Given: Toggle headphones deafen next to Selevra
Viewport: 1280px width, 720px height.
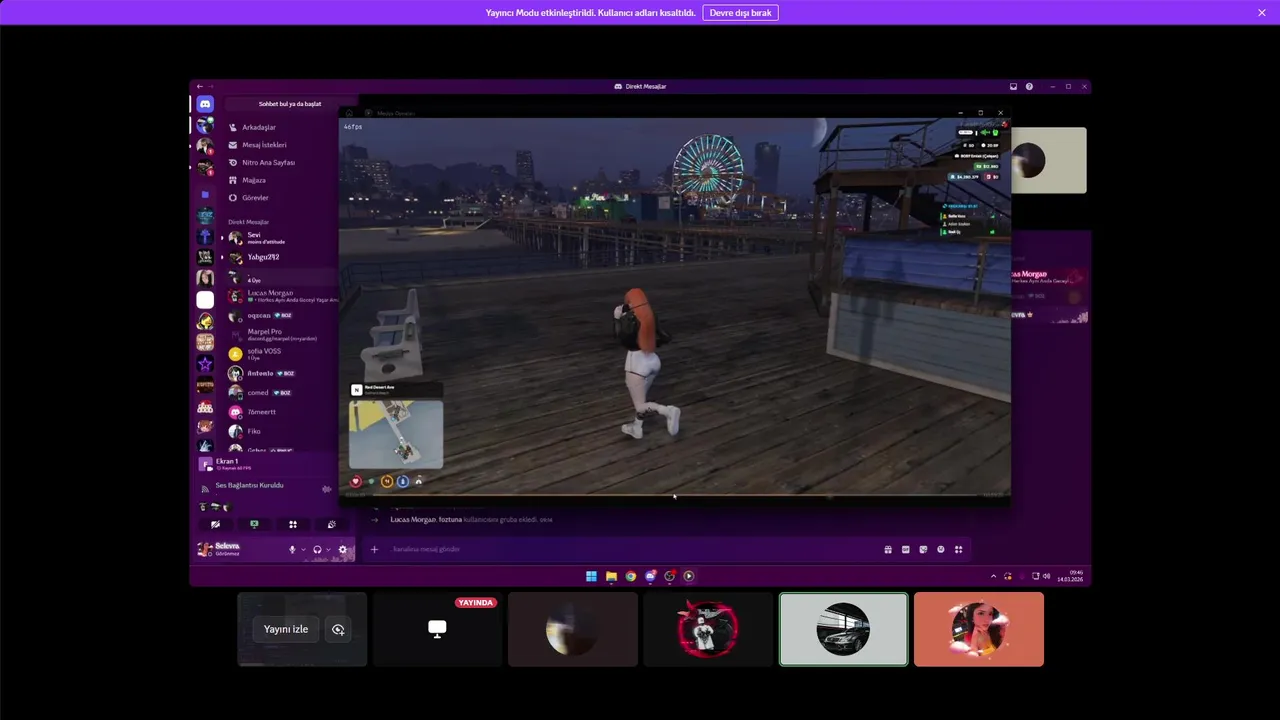Looking at the screenshot, I should pyautogui.click(x=317, y=549).
